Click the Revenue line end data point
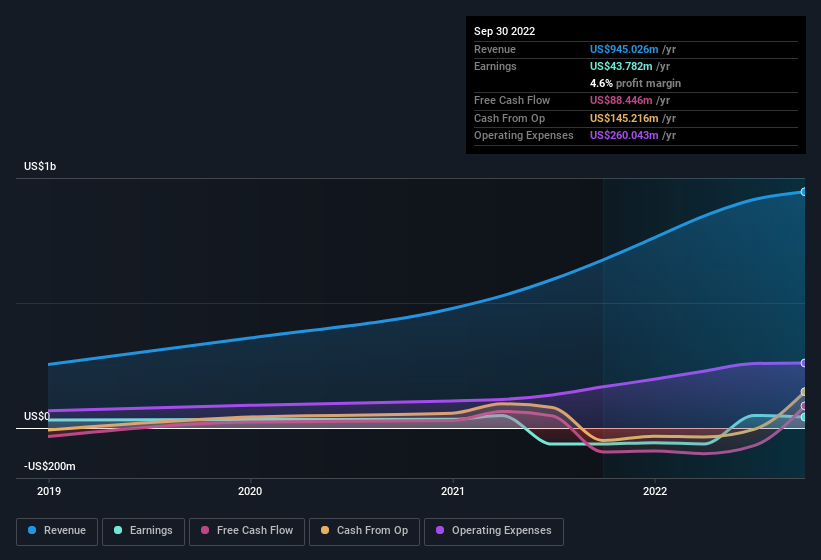This screenshot has height=560, width=821. (x=803, y=192)
